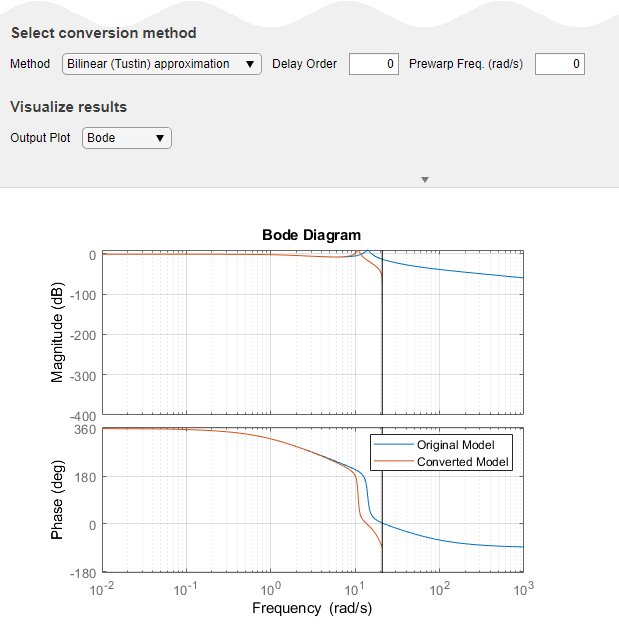619x626 pixels.
Task: Open the Method conversion dropdown
Action: pos(161,64)
